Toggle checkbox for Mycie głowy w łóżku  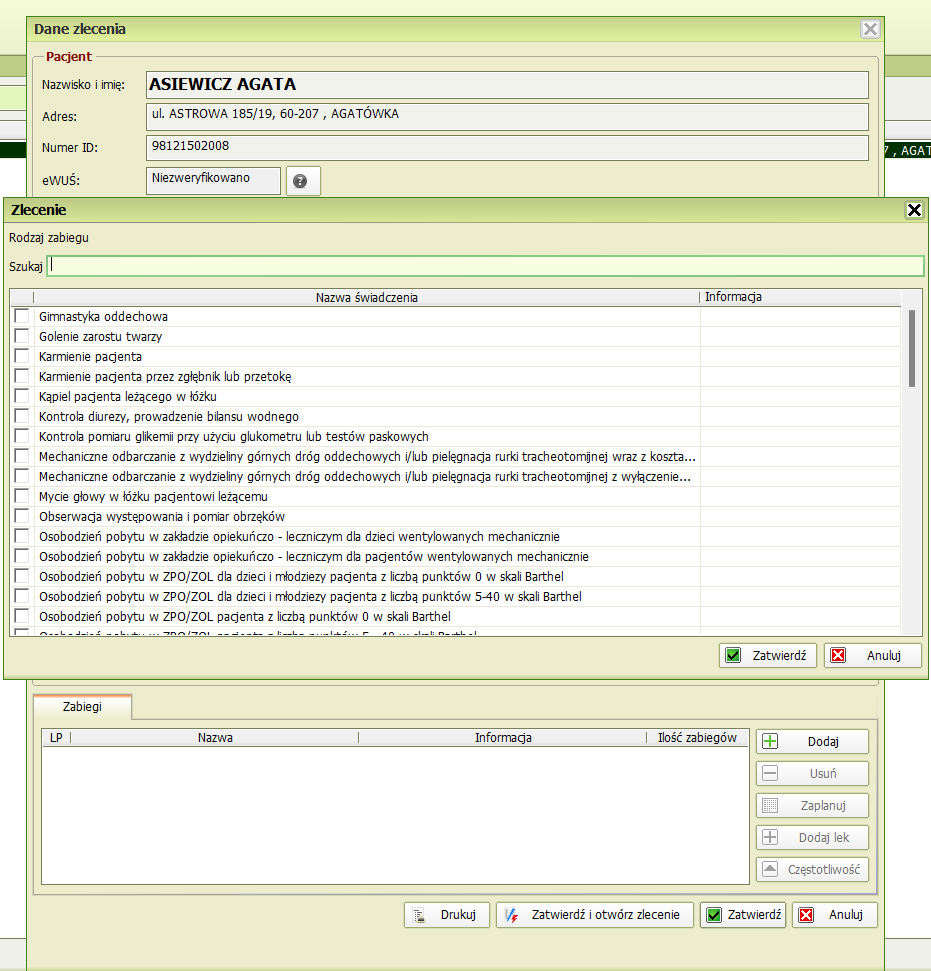[22, 497]
